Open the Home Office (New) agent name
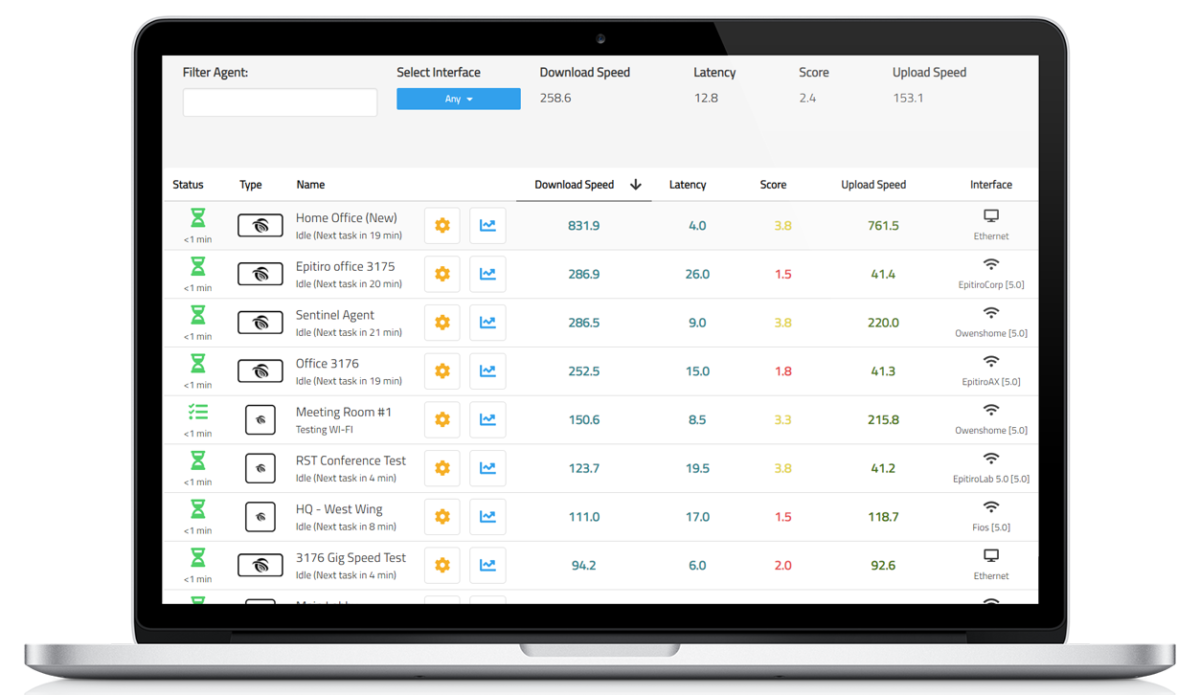1200x695 pixels. point(346,217)
